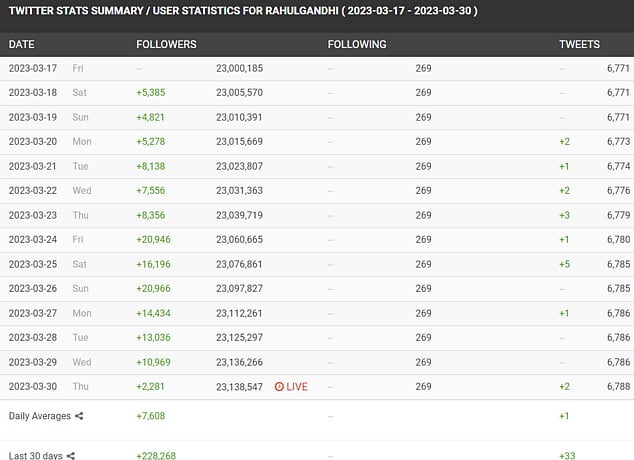Click follower gain +4,821

(150, 117)
